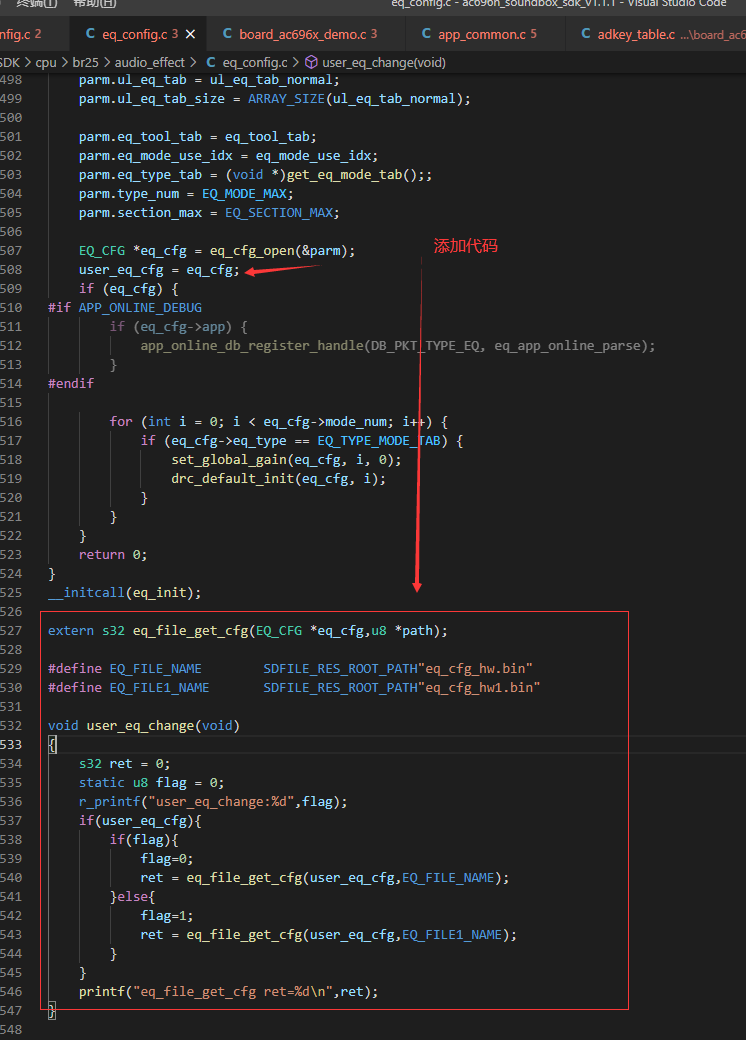Viewport: 746px width, 1040px height.
Task: Click 'EQ_CFG *eq_cfg = eq_cfg_open(&parm);' line
Action: pyautogui.click(x=217, y=251)
